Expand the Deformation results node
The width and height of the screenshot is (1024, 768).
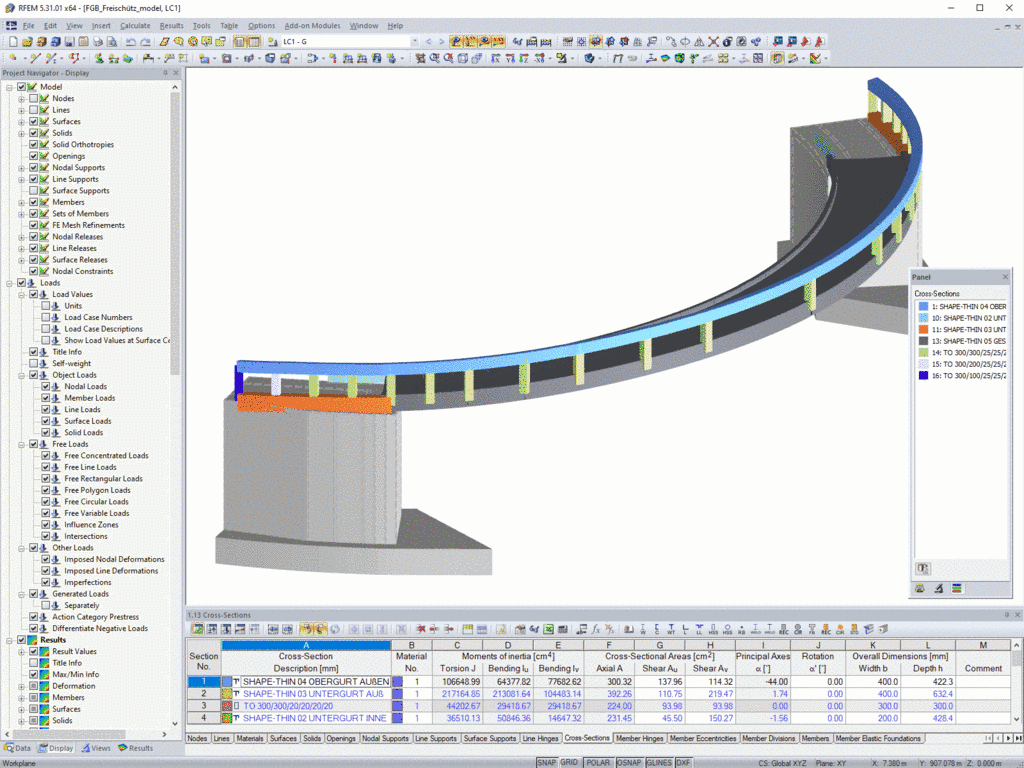tap(22, 686)
